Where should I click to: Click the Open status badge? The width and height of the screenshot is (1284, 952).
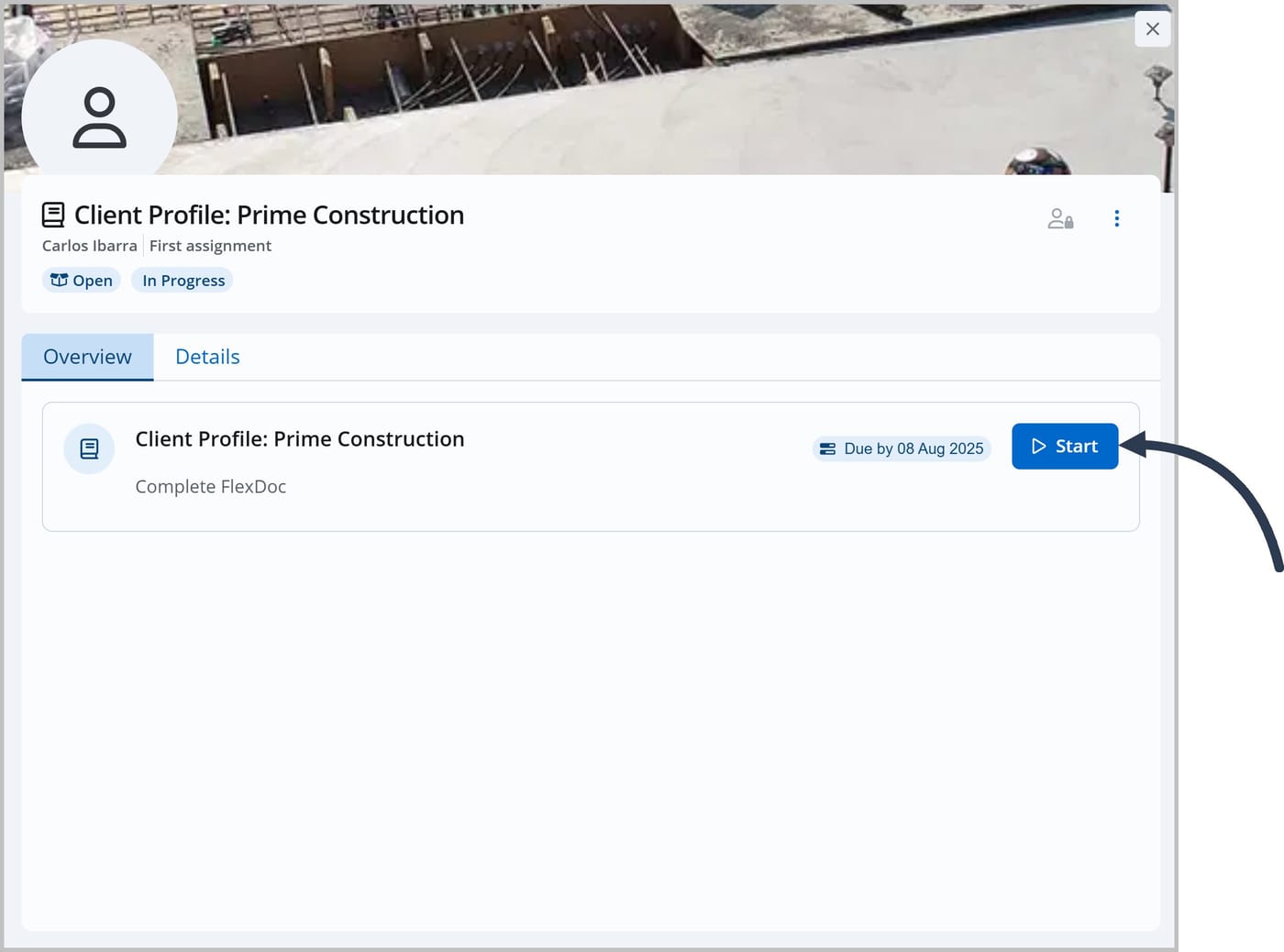click(x=82, y=280)
